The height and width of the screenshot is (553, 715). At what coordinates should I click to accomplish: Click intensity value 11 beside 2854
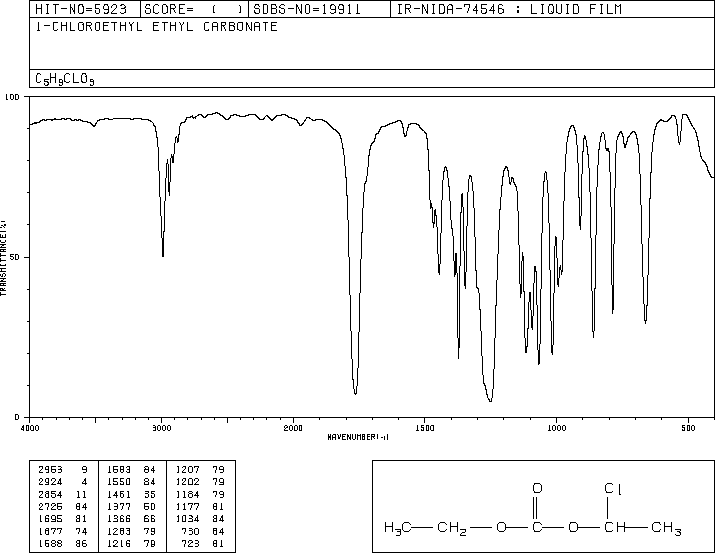point(81,494)
